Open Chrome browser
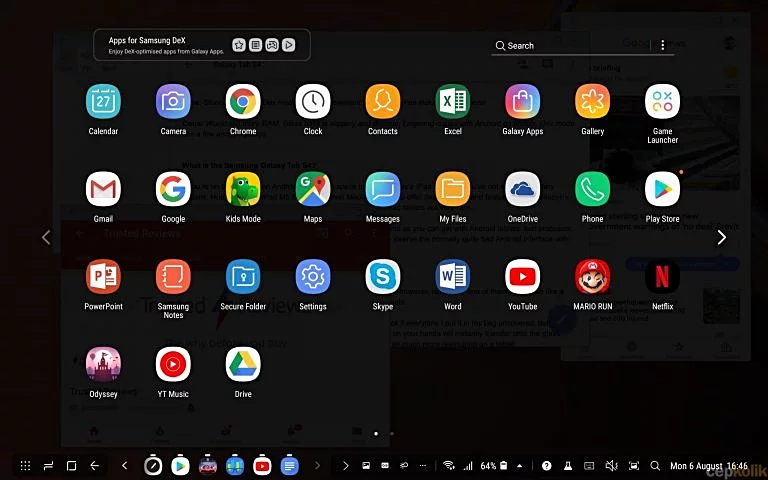This screenshot has width=768, height=480. pyautogui.click(x=243, y=102)
